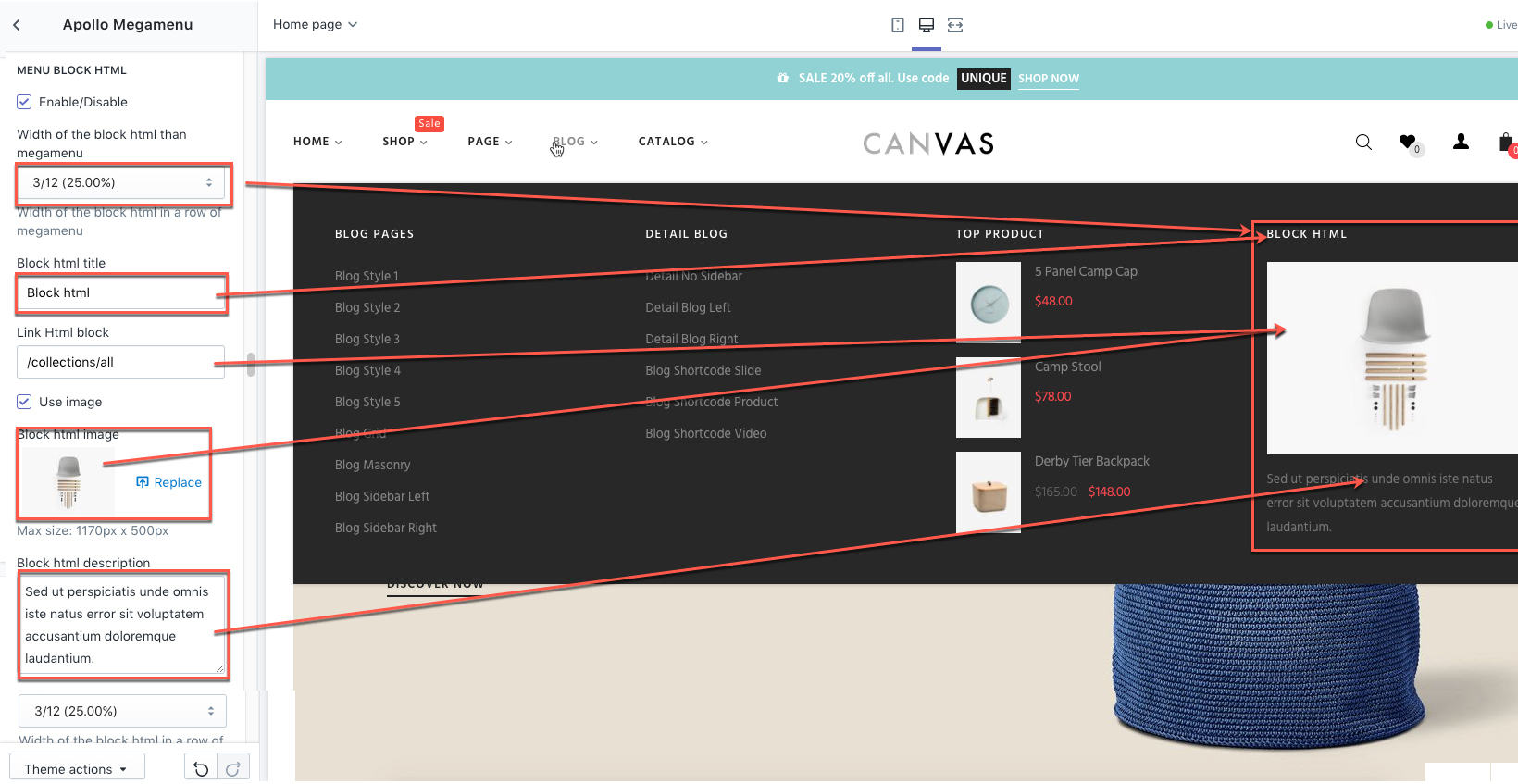Click the sidebar scrollbar handle
The image size is (1518, 784).
(x=251, y=364)
